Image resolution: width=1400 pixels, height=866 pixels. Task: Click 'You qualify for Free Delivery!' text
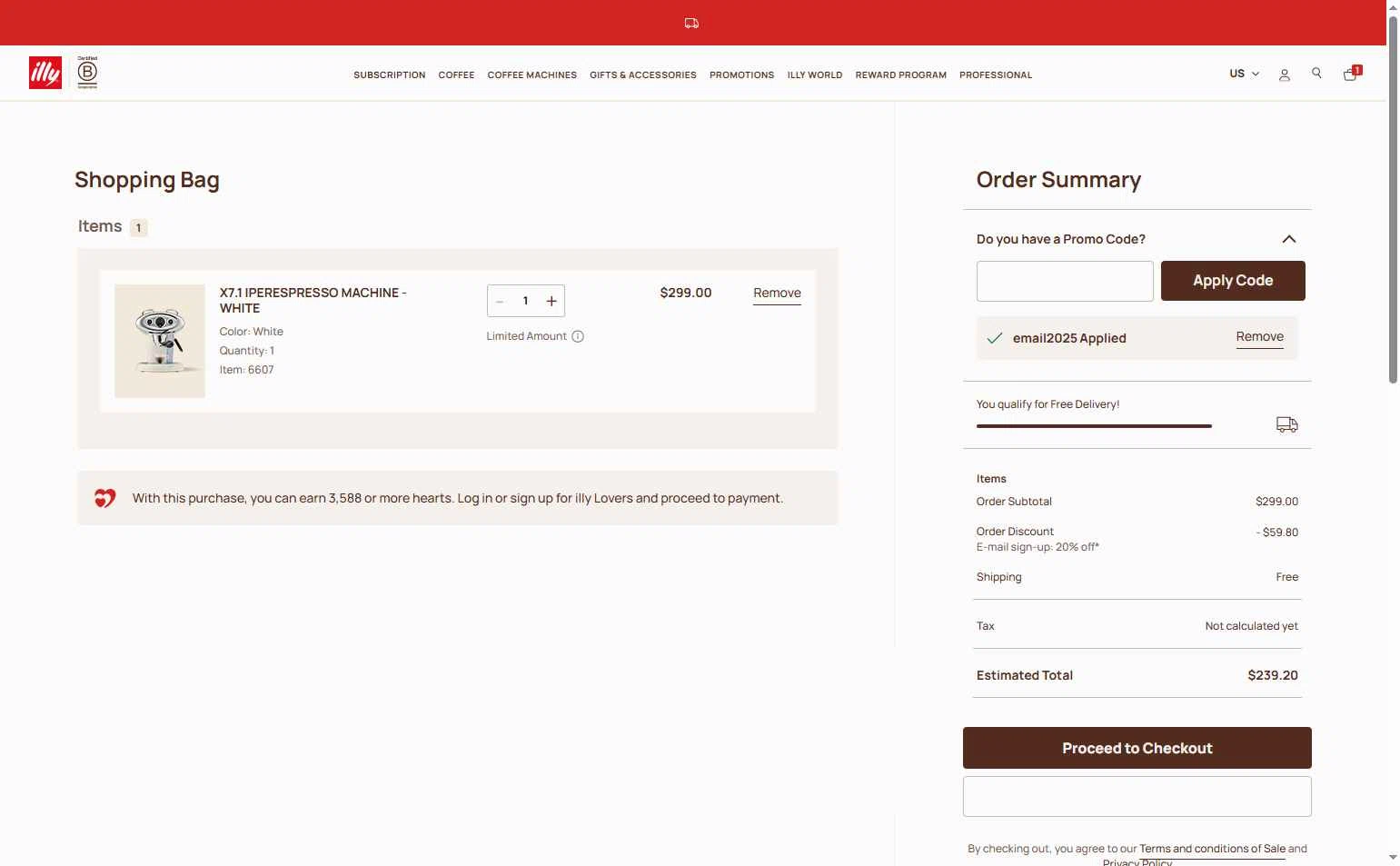1048,404
